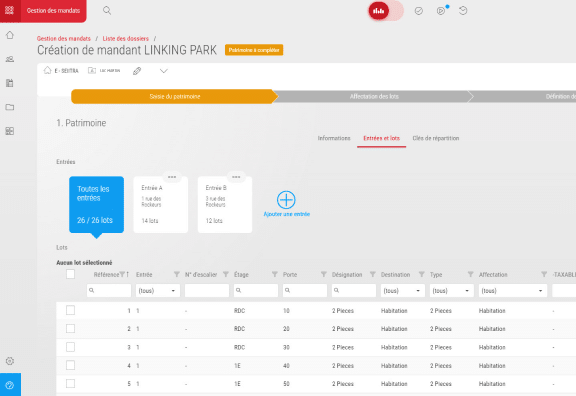Viewport: 576px width, 396px height.
Task: Go to Affectation des lots step
Action: 374,97
